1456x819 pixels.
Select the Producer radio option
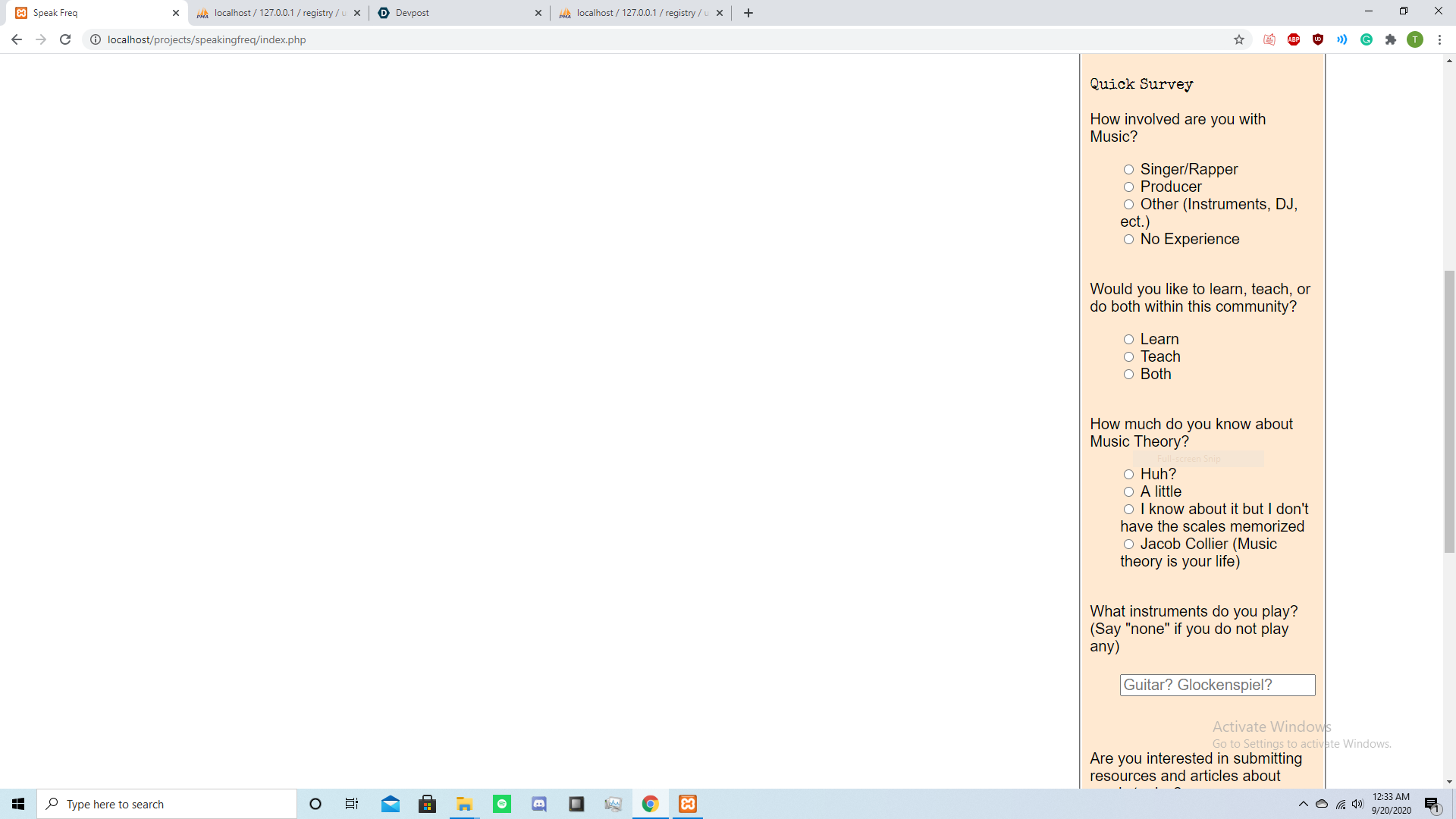point(1128,187)
